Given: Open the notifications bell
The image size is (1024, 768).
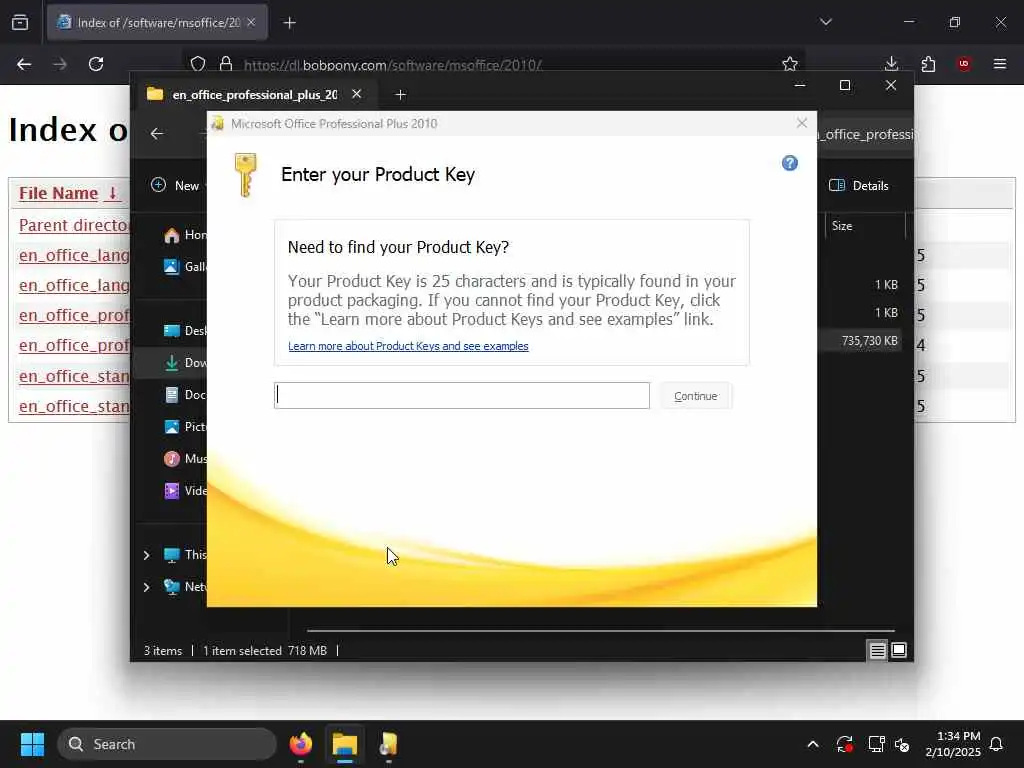Looking at the screenshot, I should tap(997, 744).
